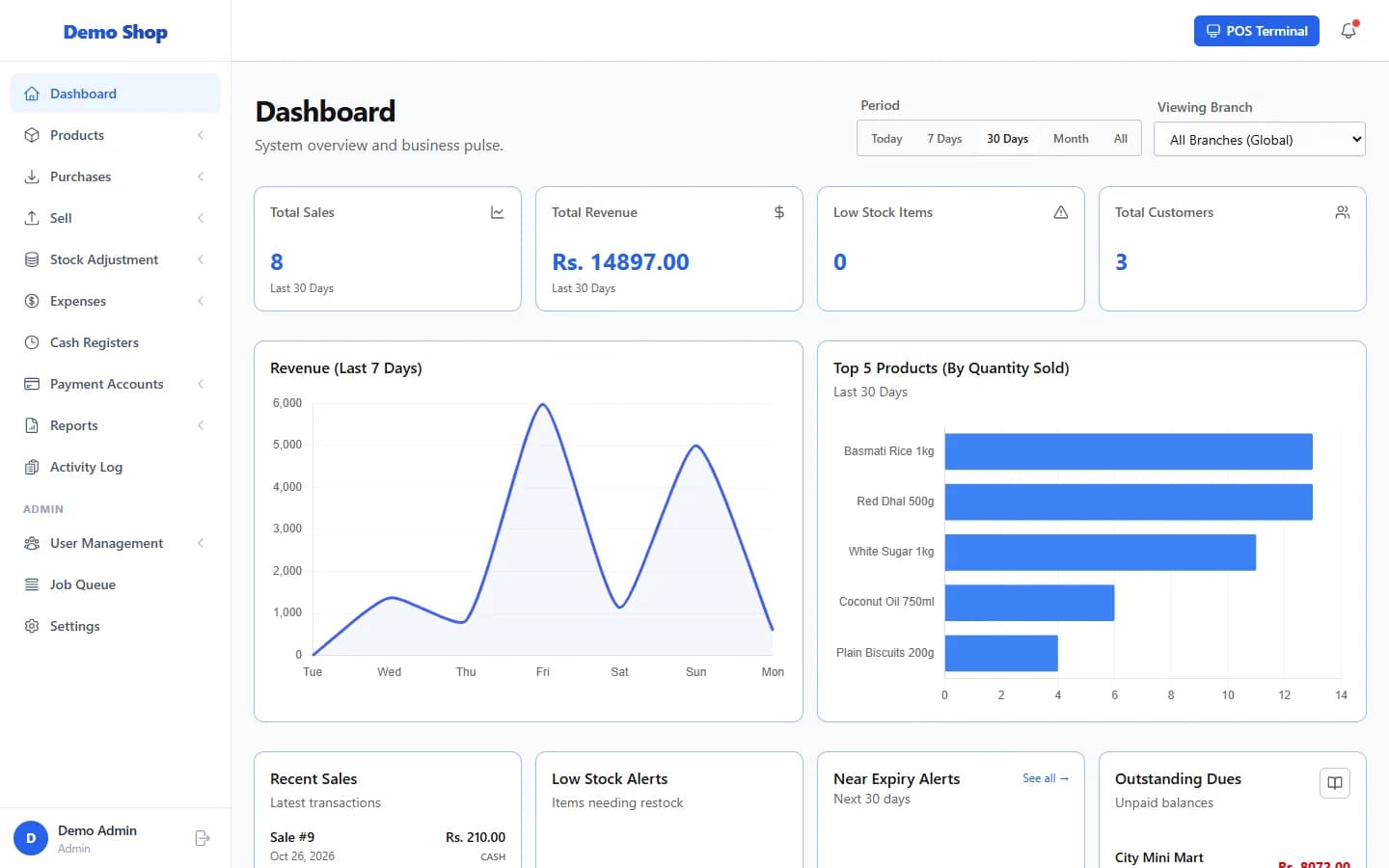Click the Total Revenue dollar icon
Image resolution: width=1389 pixels, height=868 pixels.
click(x=779, y=212)
